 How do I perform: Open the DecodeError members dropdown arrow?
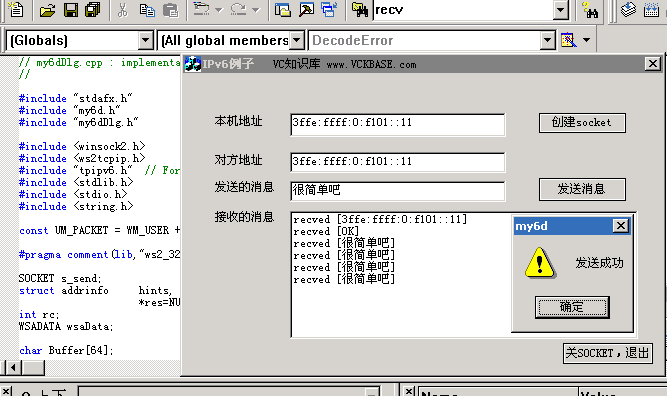pyautogui.click(x=547, y=40)
